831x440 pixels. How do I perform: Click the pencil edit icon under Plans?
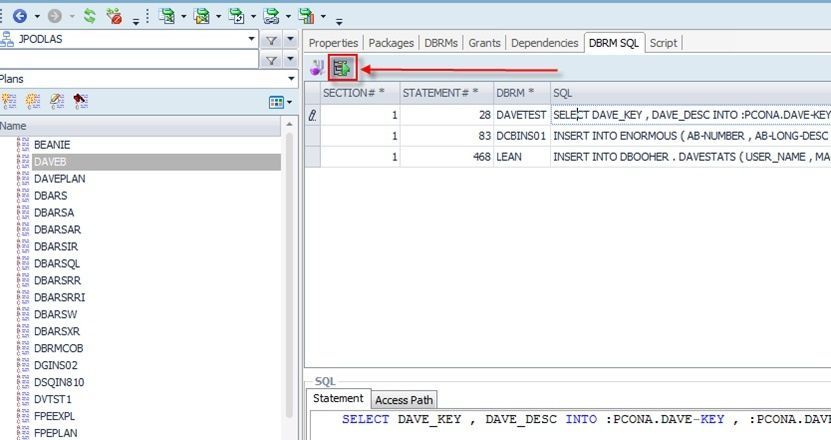point(57,101)
